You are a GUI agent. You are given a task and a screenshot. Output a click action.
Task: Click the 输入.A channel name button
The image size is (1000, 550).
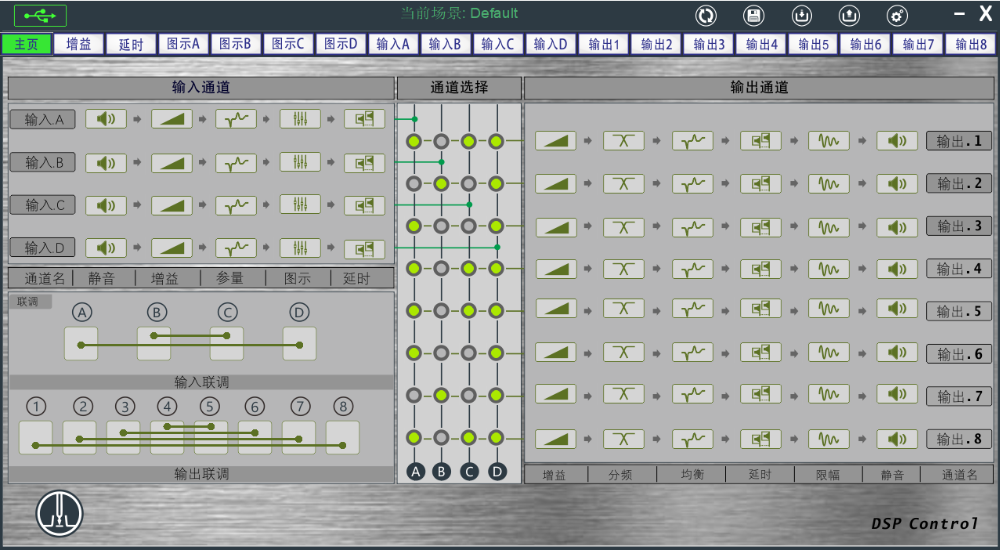click(43, 120)
